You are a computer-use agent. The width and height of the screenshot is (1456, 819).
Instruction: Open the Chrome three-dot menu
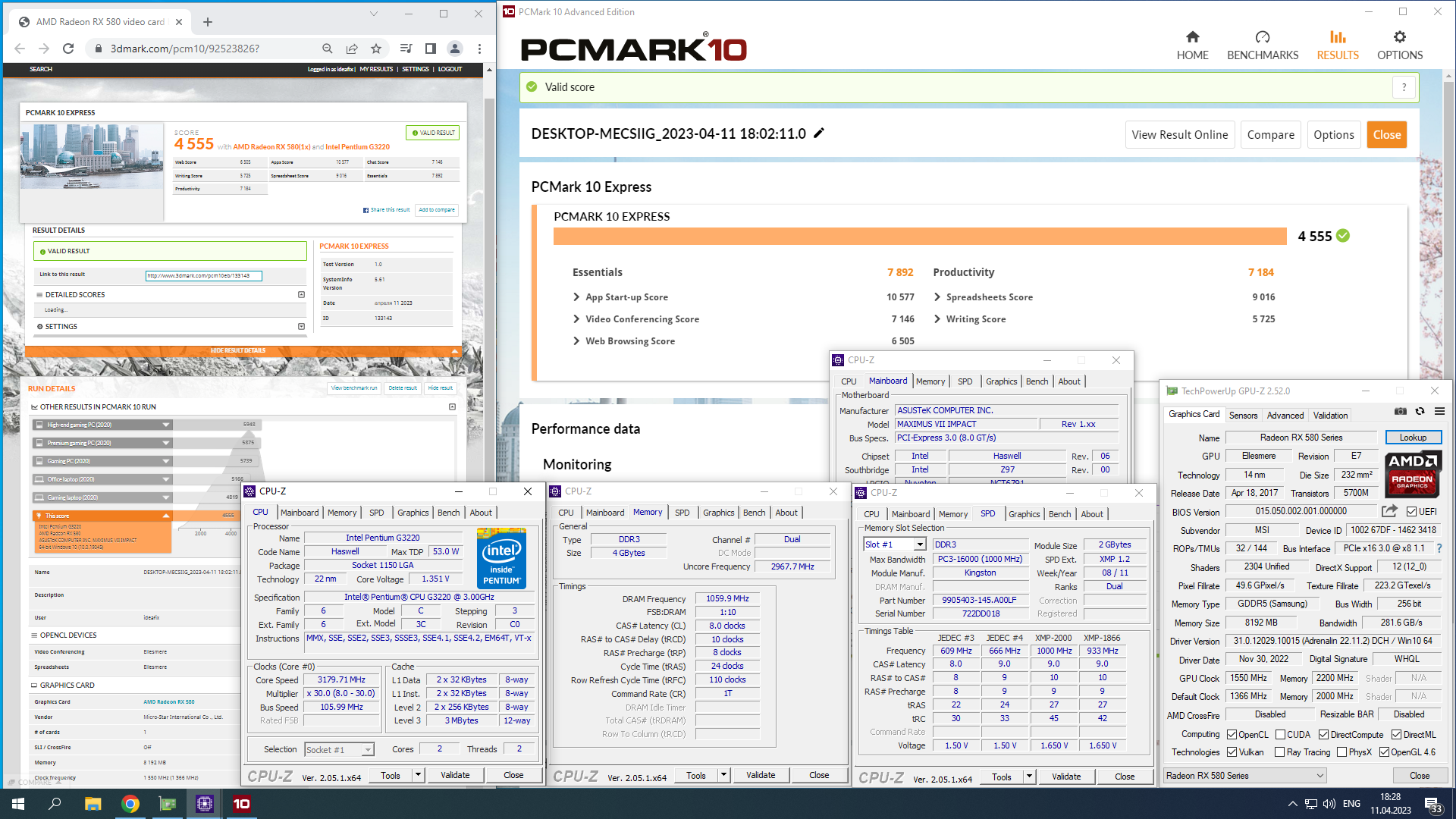479,49
